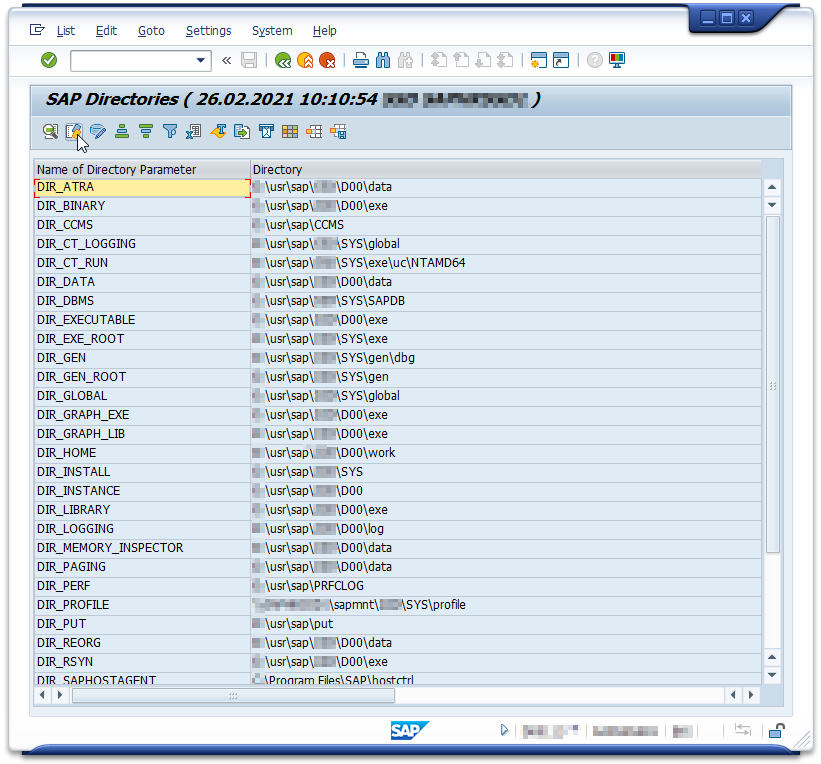The image size is (821, 764).
Task: Change layout with the grid icon
Action: tap(290, 131)
